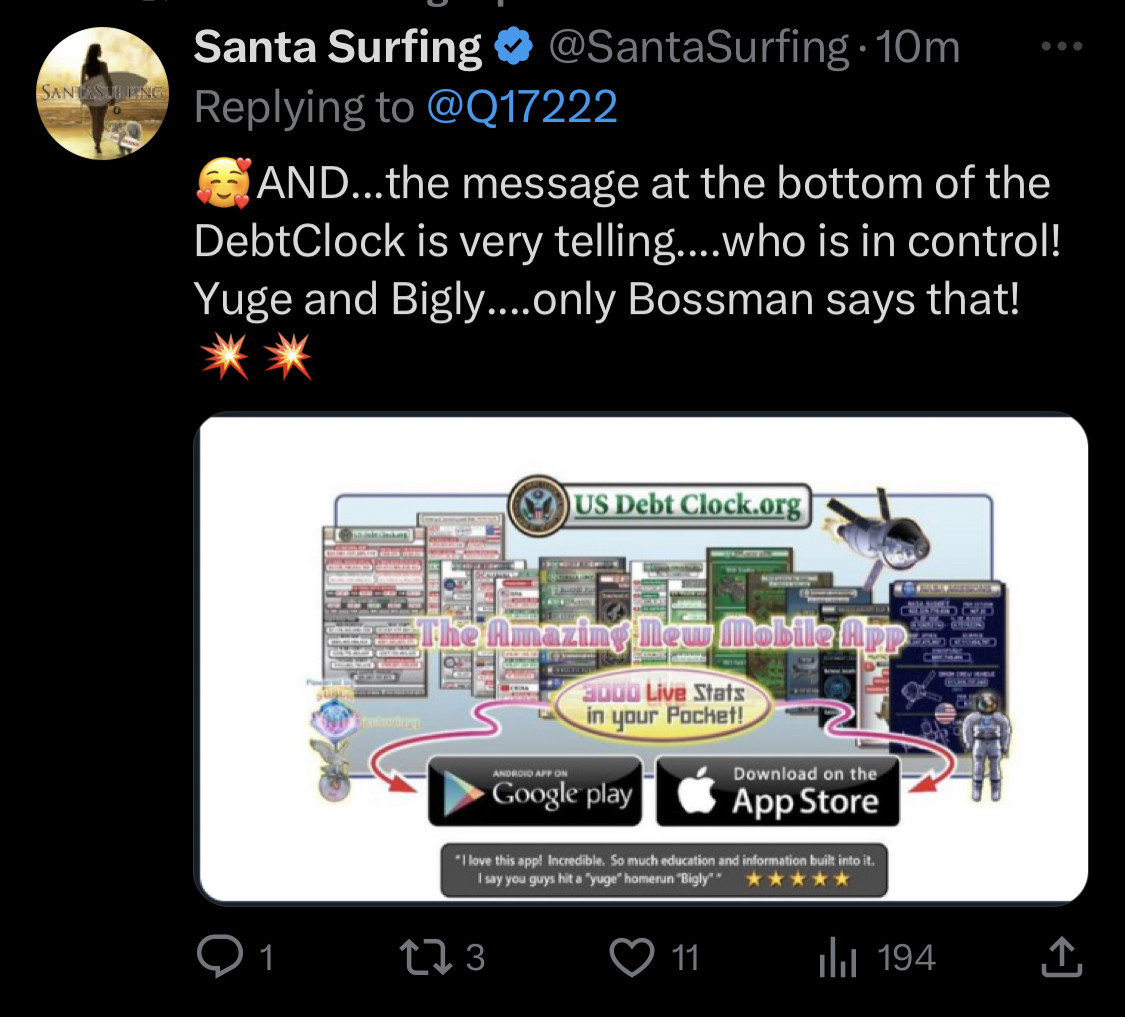Click the Download on the App Store badge
Image resolution: width=1125 pixels, height=1017 pixels.
coord(778,791)
